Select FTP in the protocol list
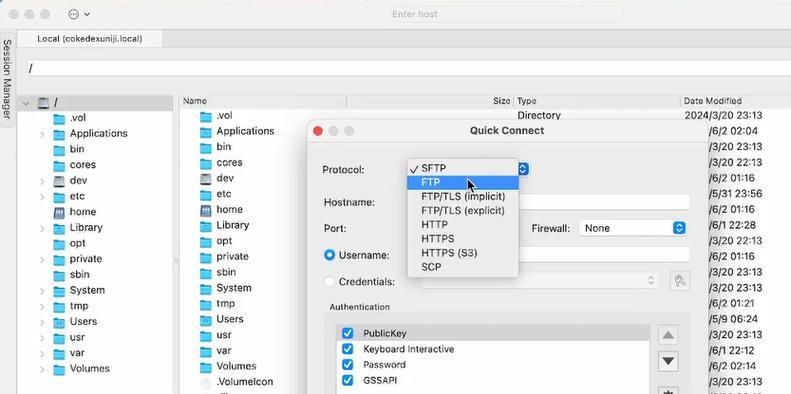Screen dimensions: 791x394 463,183
